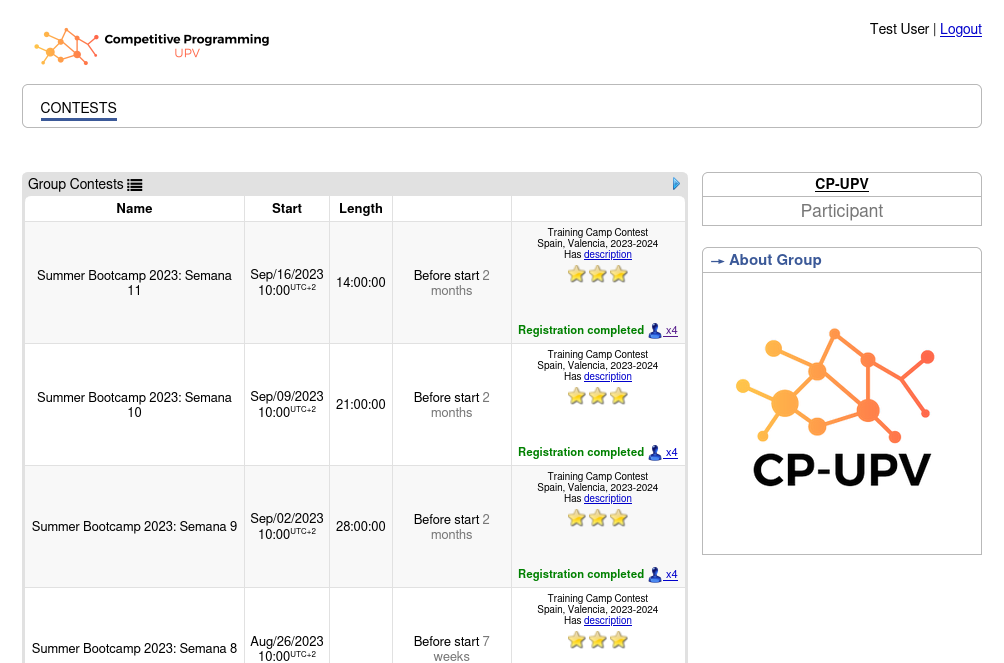This screenshot has width=1004, height=663.
Task: Click the Name column header
Action: click(134, 209)
